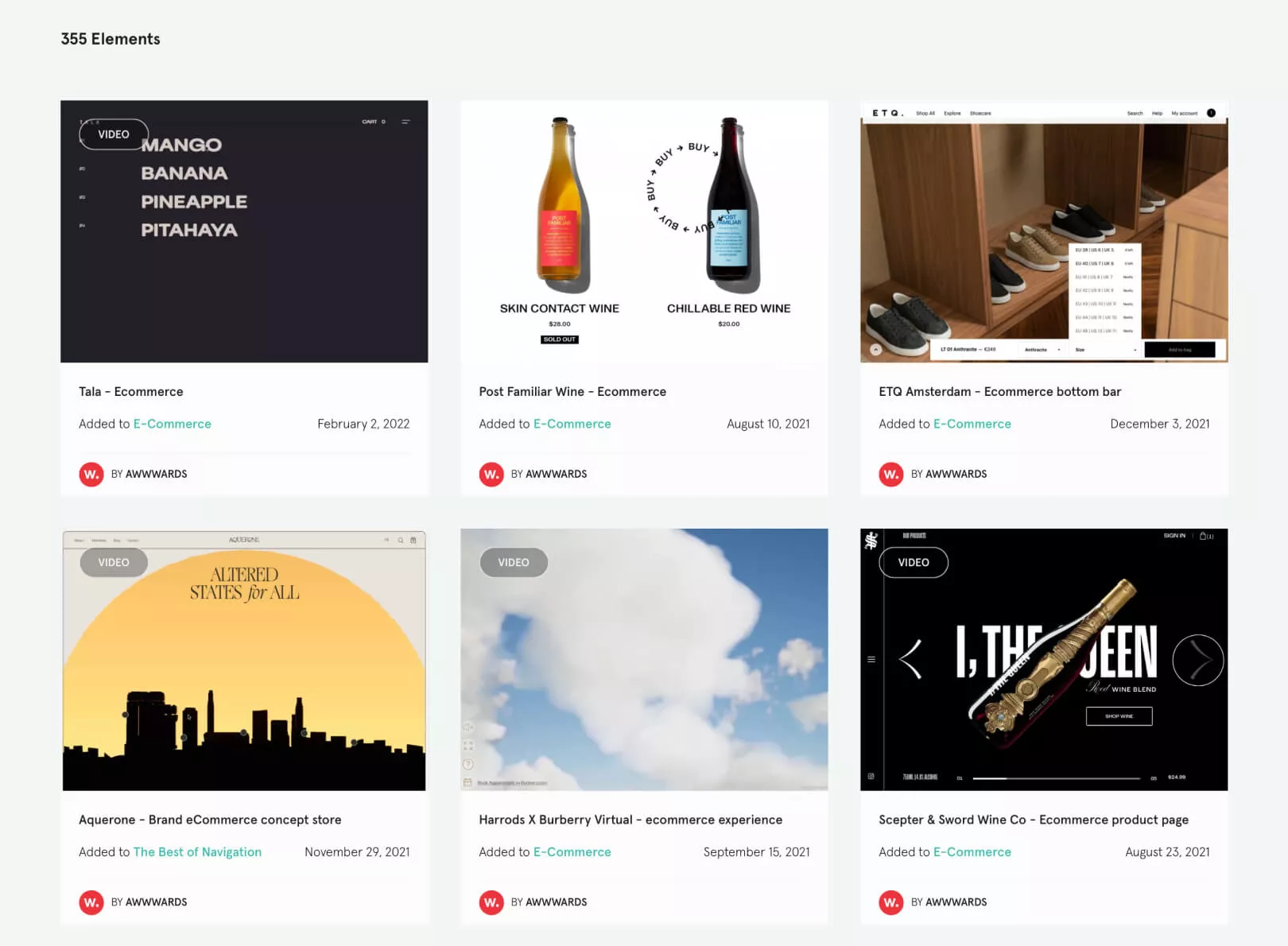The image size is (1288, 946).
Task: Open "Harrods X Burberry Virtual" title link
Action: click(x=630, y=820)
